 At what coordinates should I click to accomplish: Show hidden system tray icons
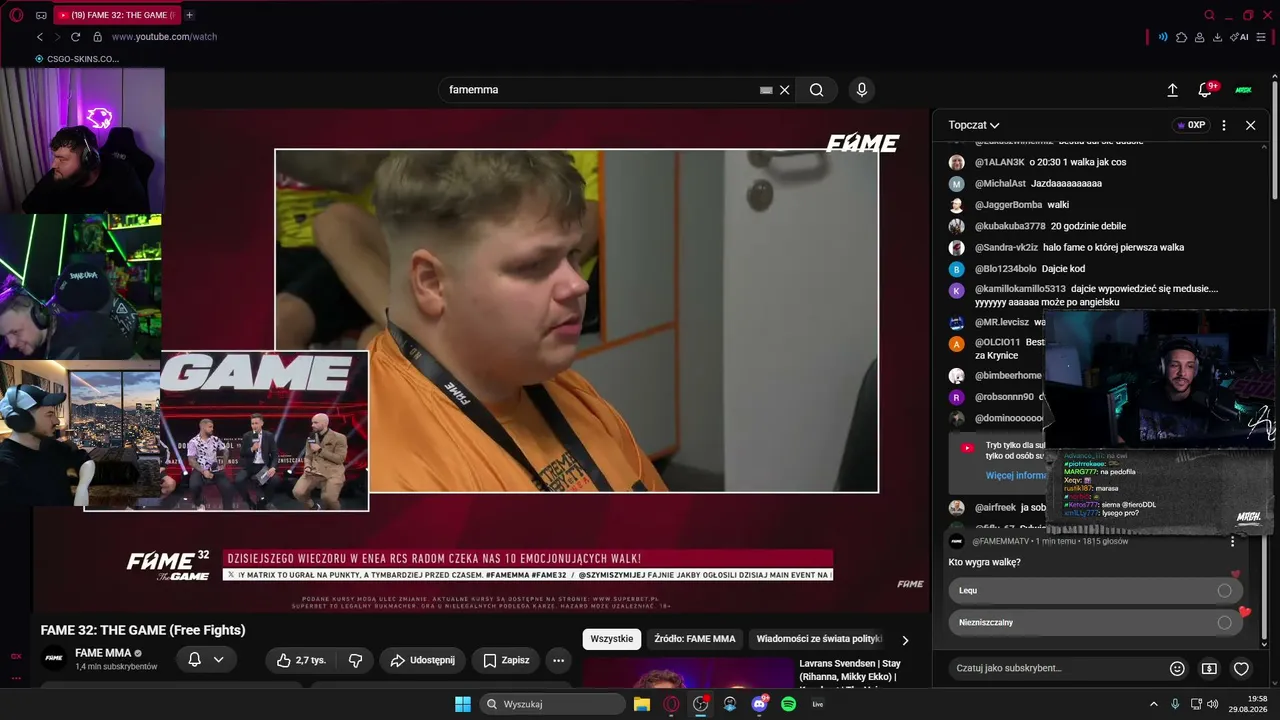tap(1153, 704)
